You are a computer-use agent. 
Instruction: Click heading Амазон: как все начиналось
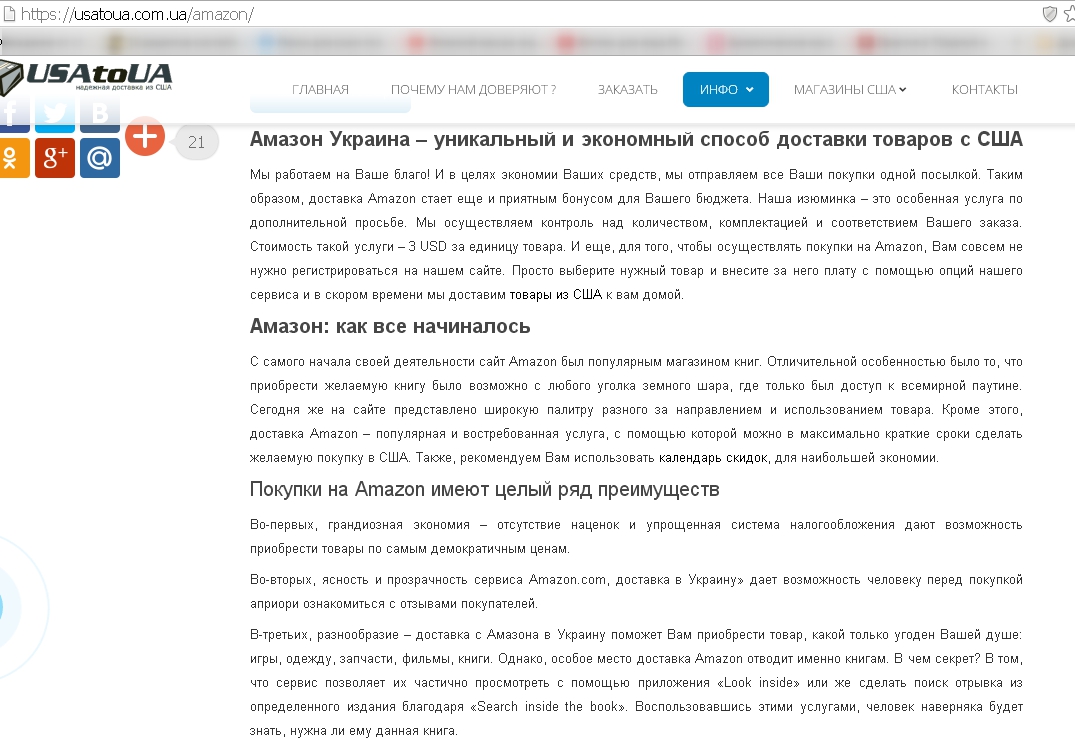point(390,326)
